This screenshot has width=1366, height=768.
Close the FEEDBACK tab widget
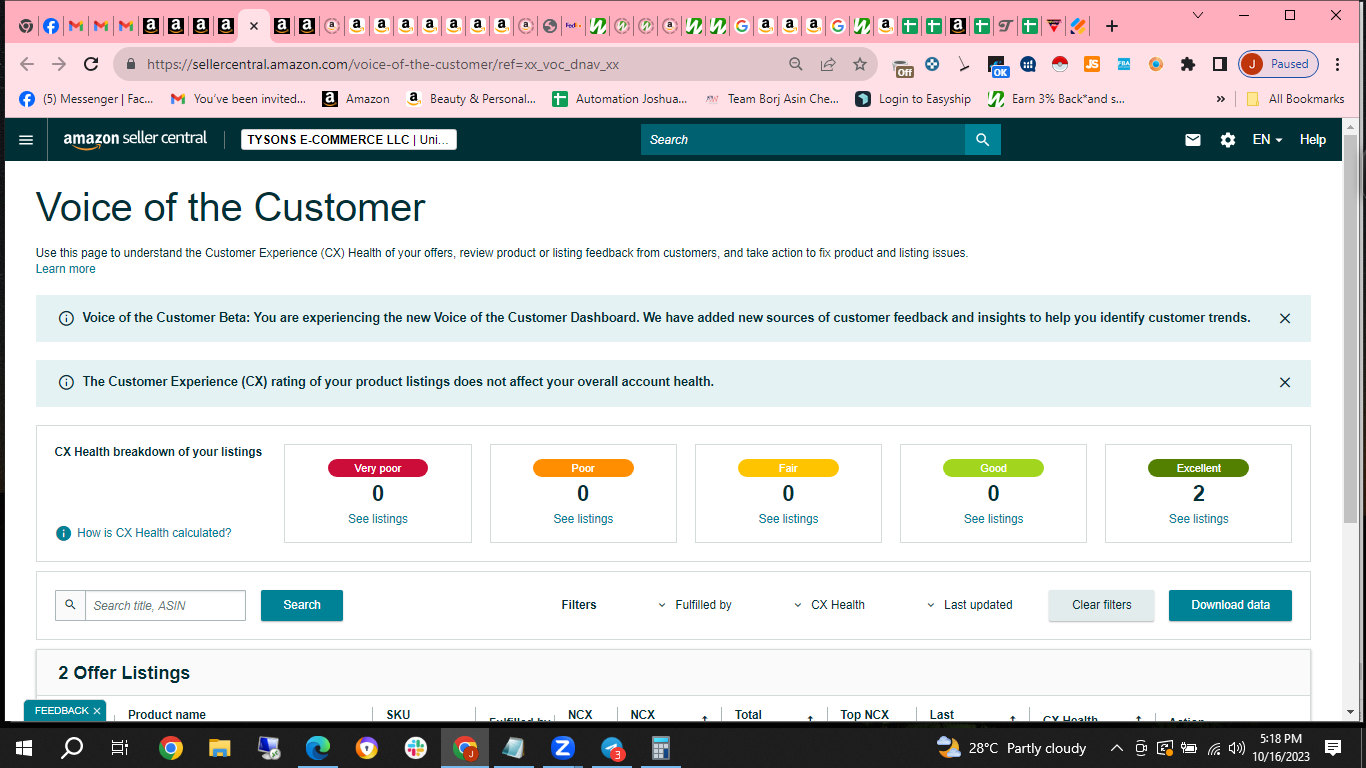point(97,711)
